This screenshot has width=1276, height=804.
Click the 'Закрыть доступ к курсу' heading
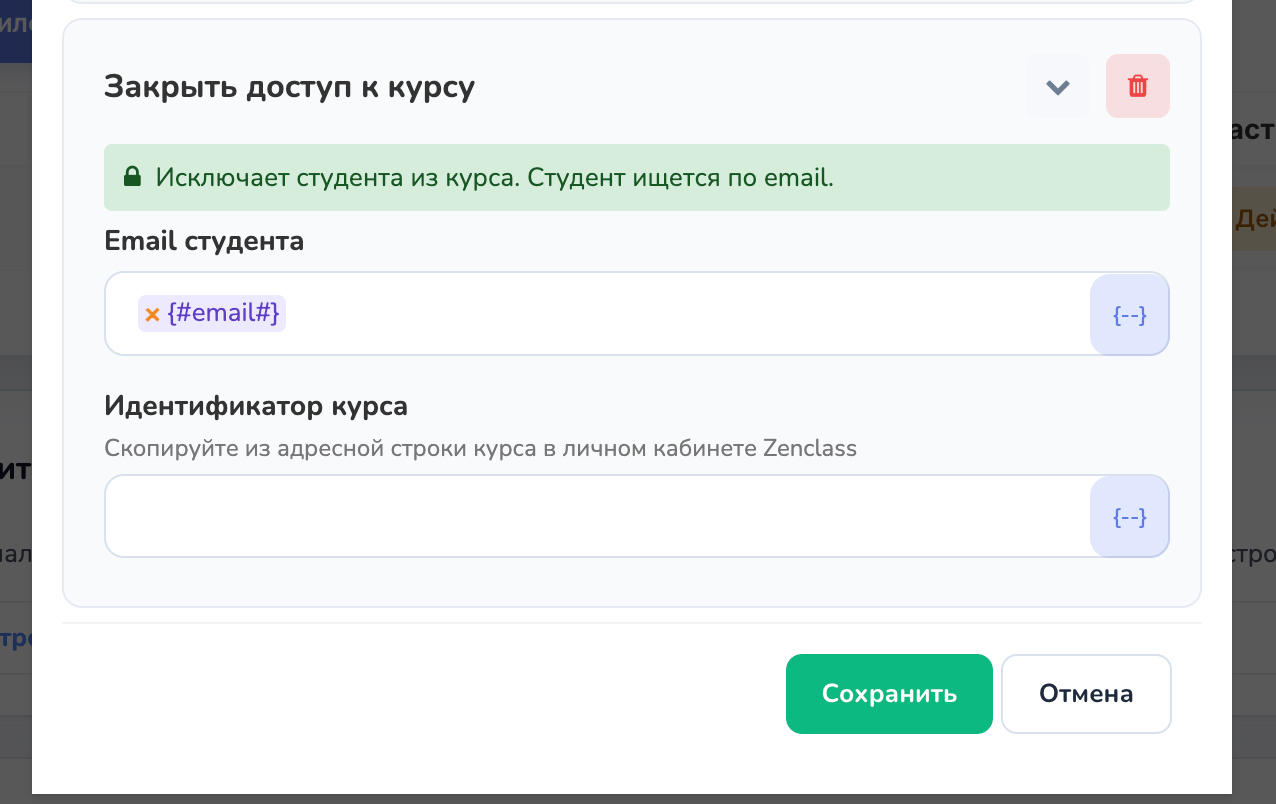289,87
